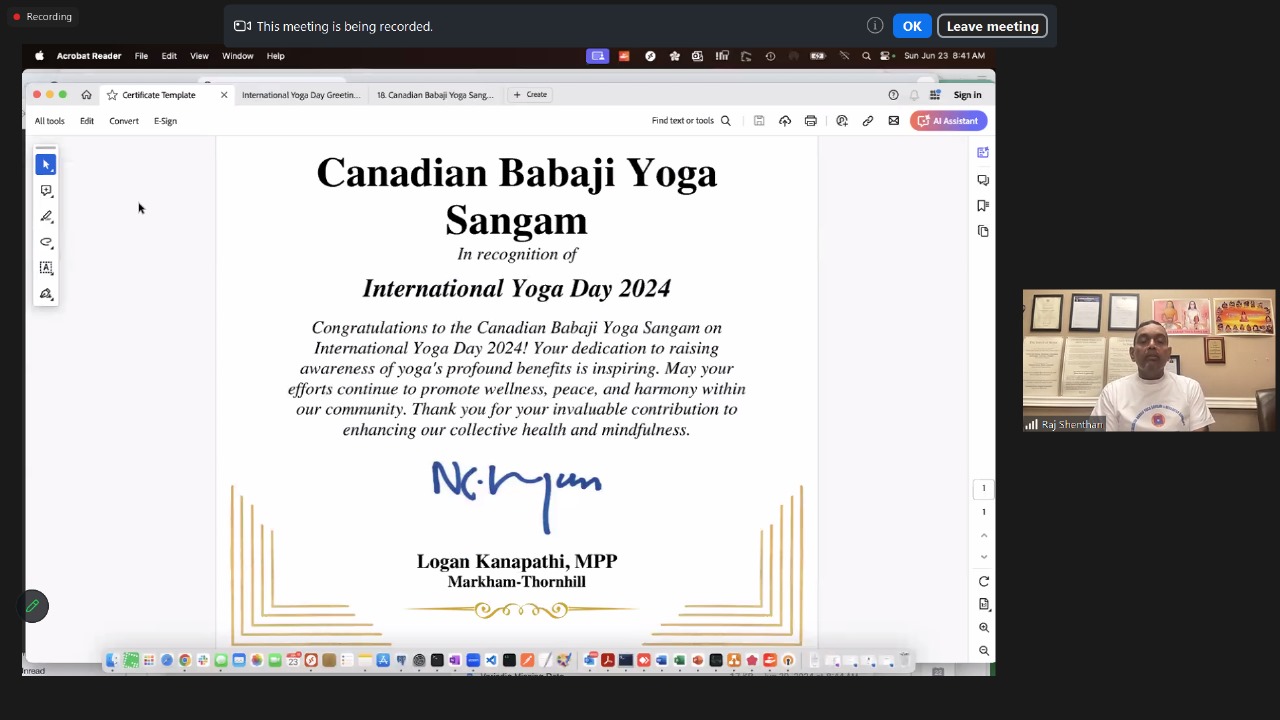Print the certificate document
The image size is (1280, 720).
811,121
